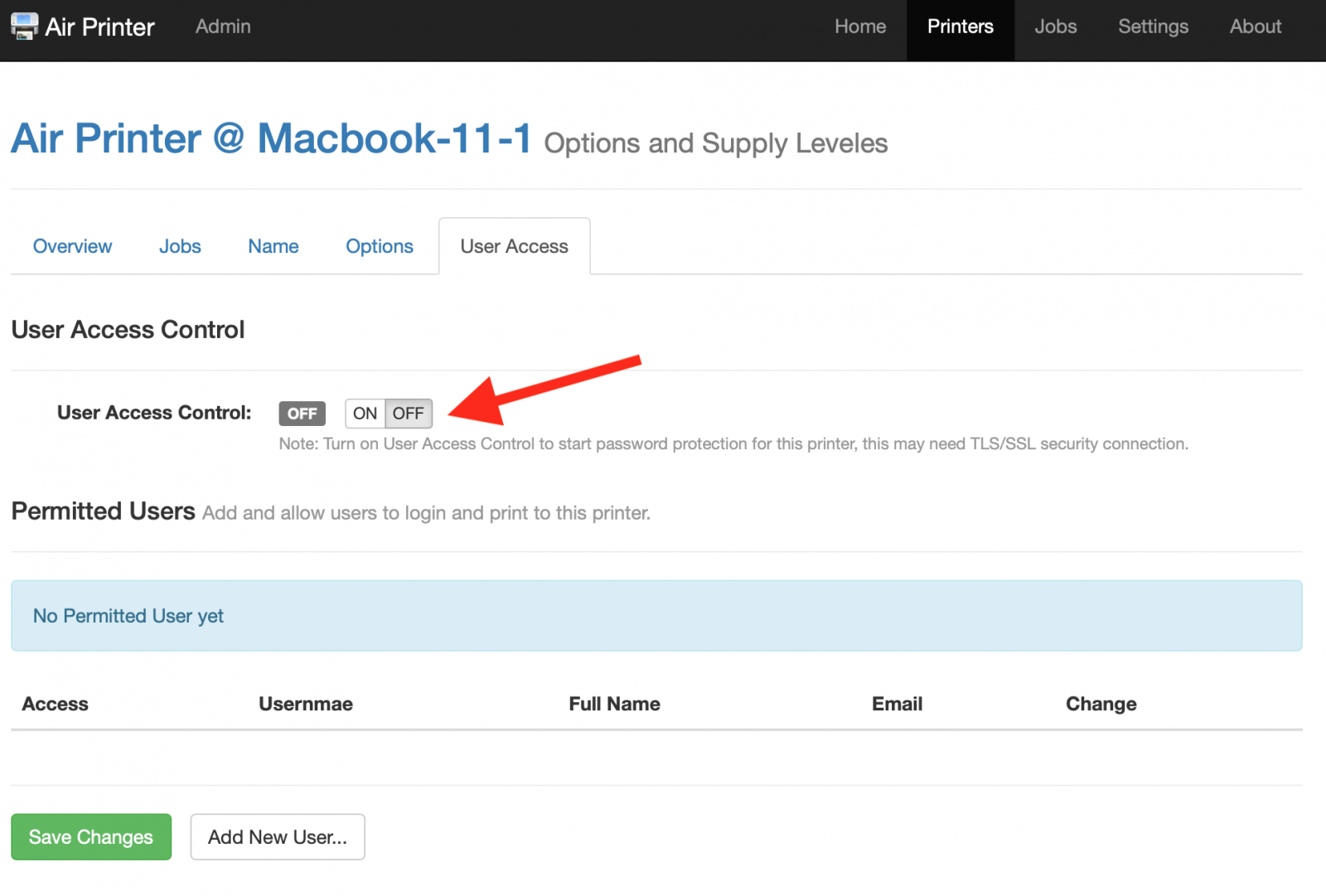
Task: Turn User Access Control ON
Action: tap(365, 413)
